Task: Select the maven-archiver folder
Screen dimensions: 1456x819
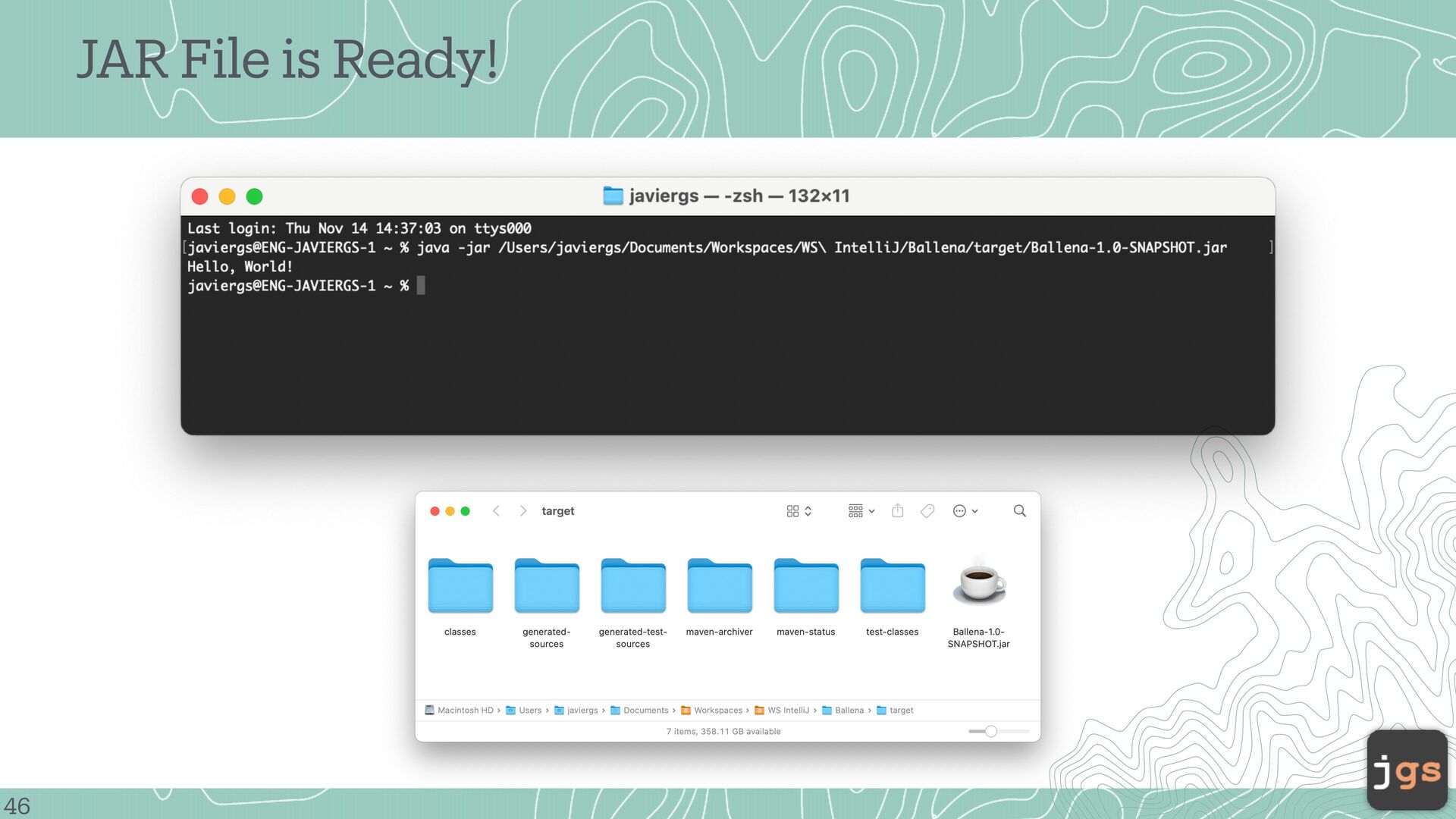Action: click(x=719, y=585)
